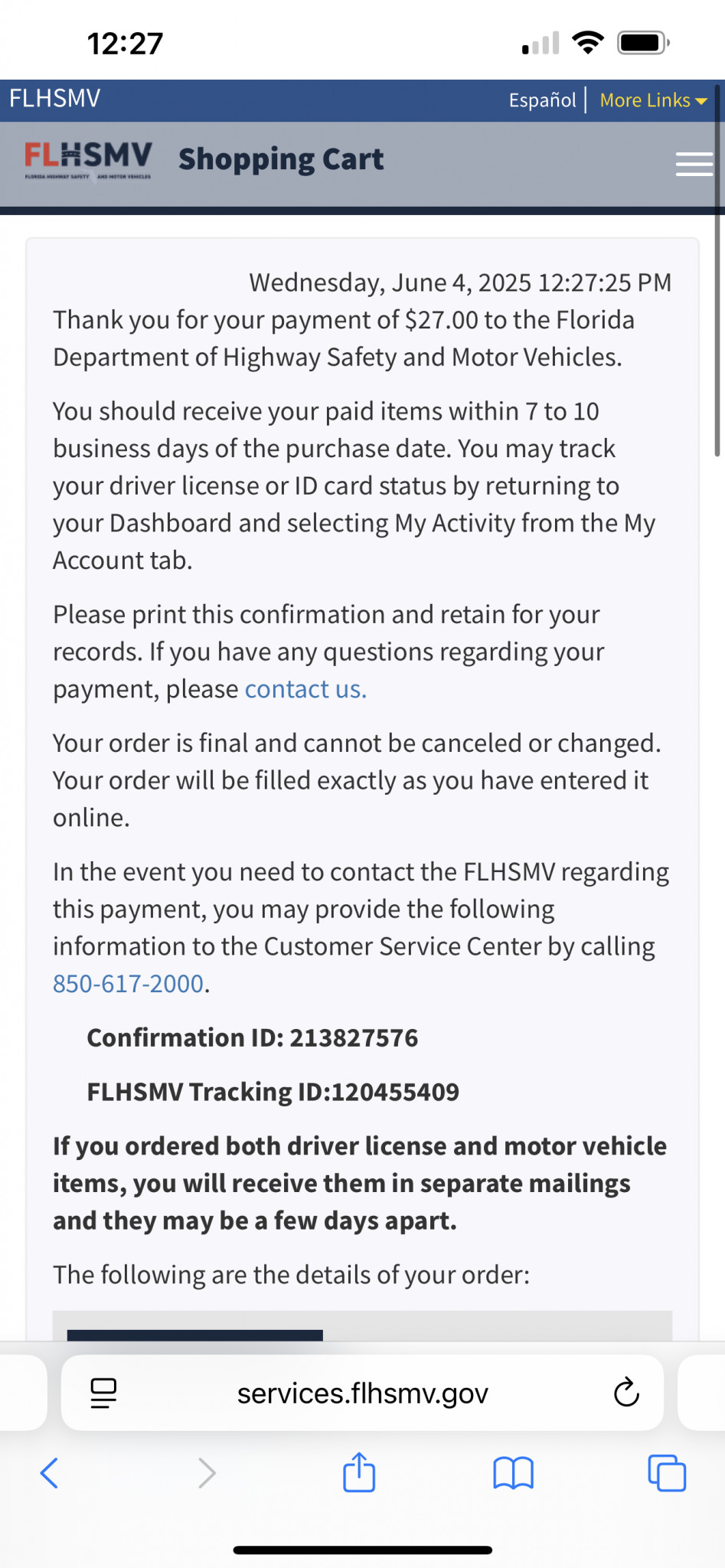Tap the Wi-Fi status icon

click(588, 43)
